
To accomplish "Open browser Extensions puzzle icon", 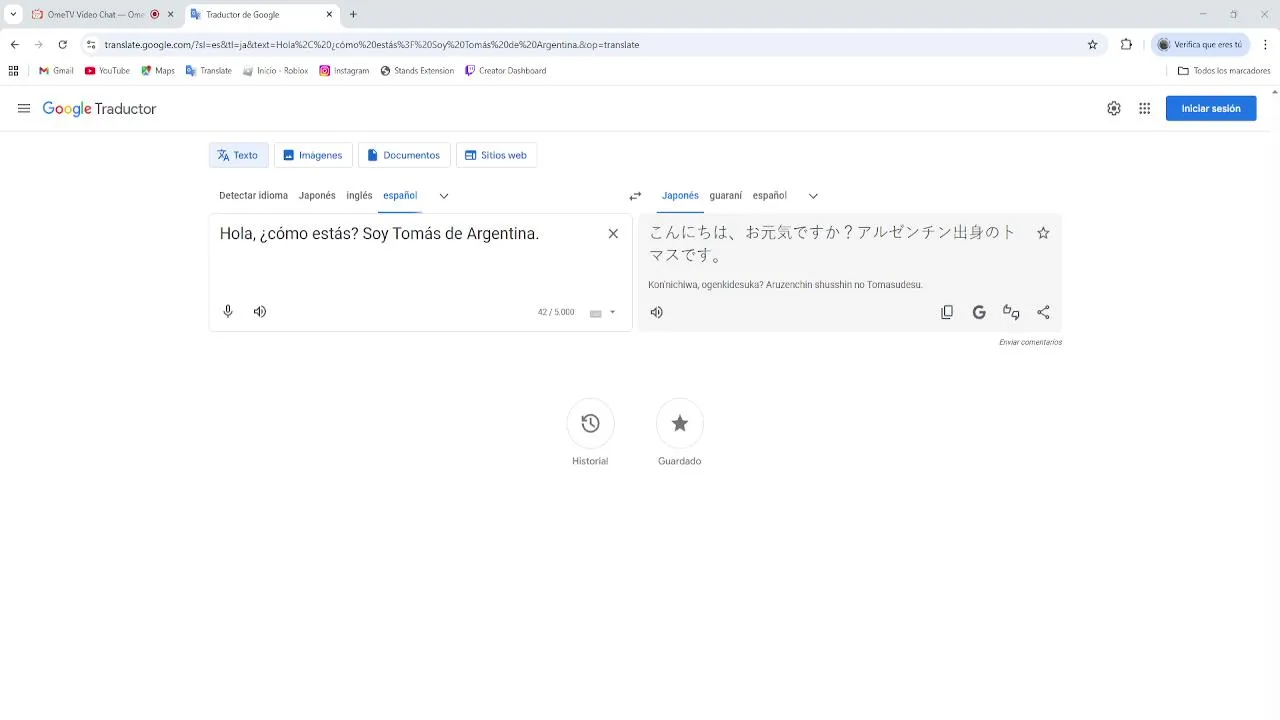I will click(x=1126, y=45).
